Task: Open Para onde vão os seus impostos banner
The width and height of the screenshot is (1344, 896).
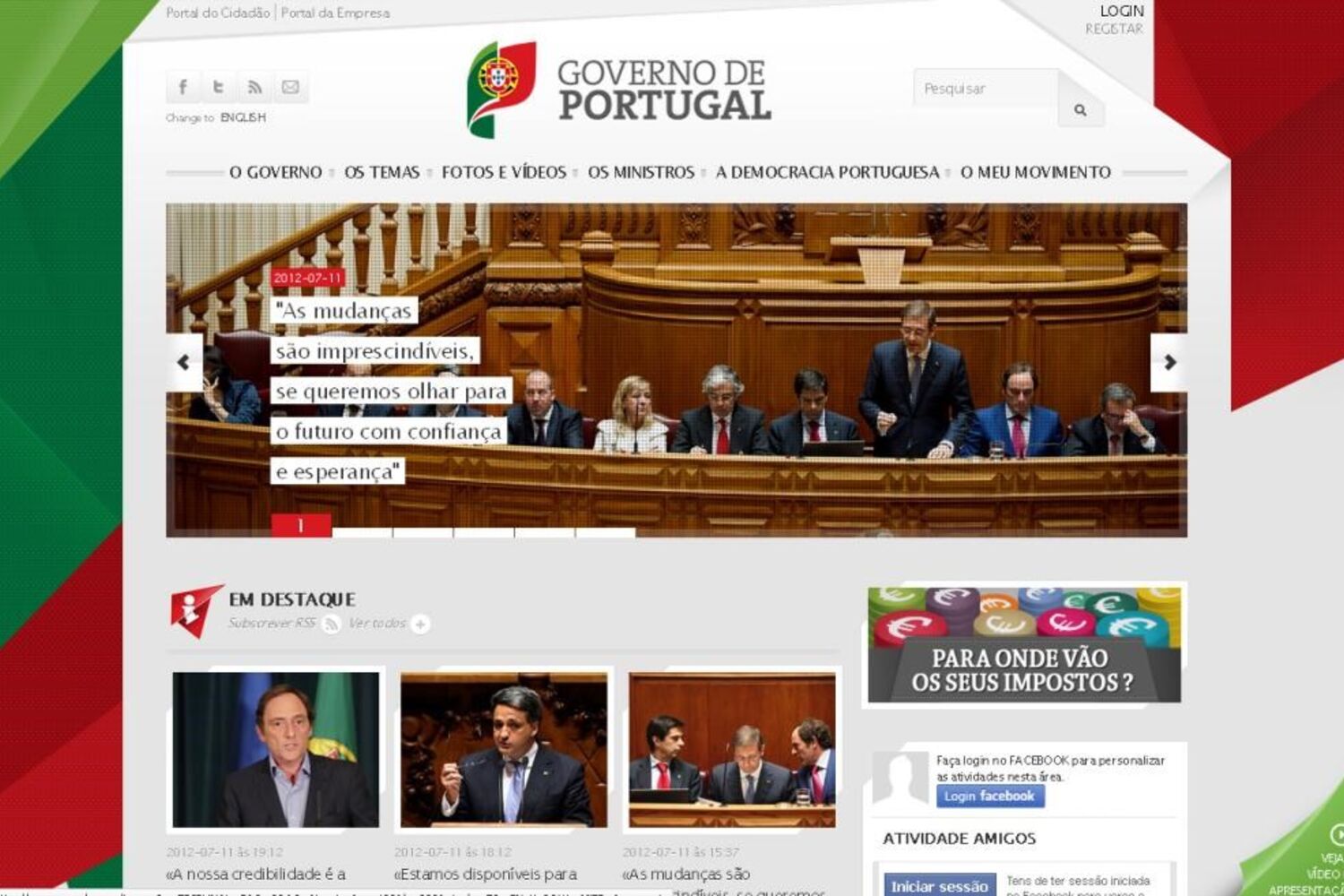Action: point(1024,644)
